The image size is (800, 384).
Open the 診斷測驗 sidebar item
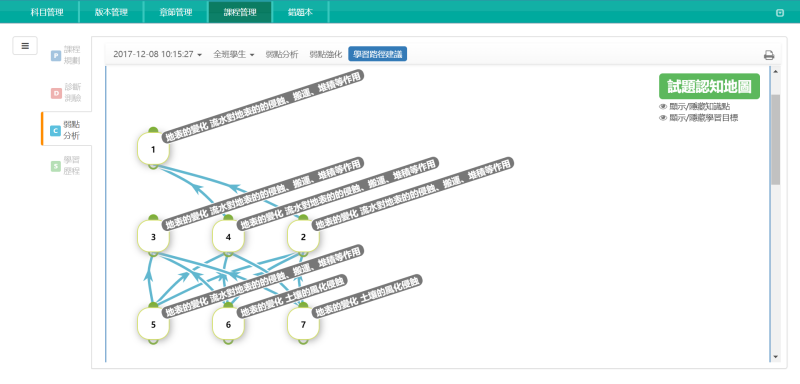click(66, 92)
